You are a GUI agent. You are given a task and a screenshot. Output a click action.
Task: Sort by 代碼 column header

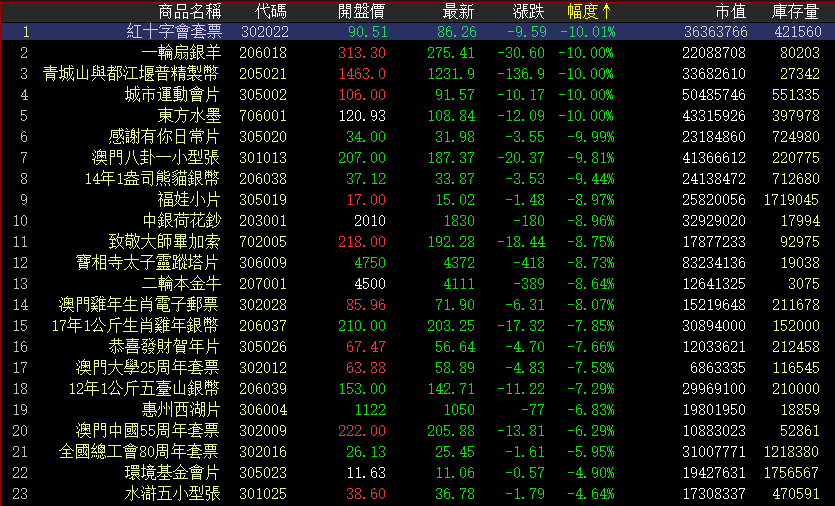(x=271, y=11)
